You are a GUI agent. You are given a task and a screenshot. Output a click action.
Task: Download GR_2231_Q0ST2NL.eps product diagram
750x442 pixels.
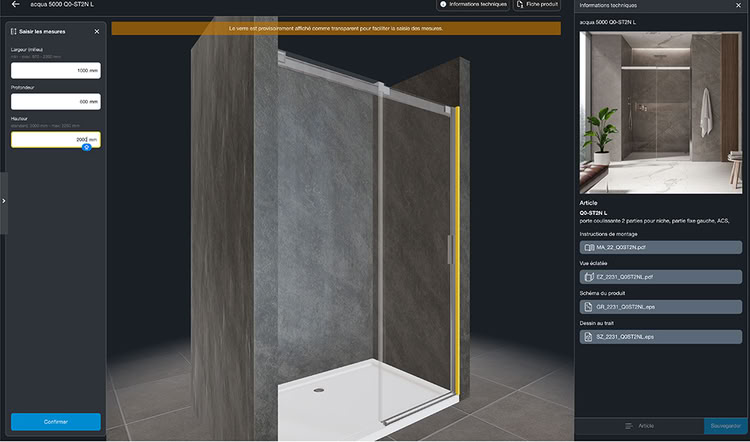661,307
